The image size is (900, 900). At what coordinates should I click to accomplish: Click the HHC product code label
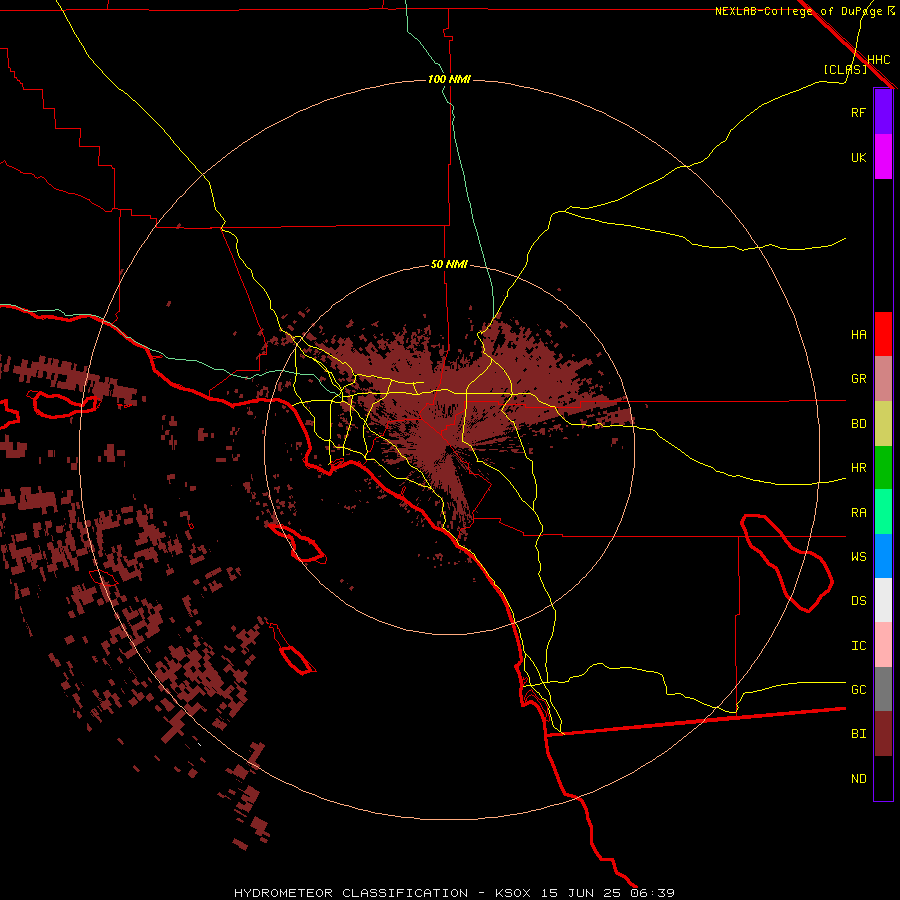(878, 60)
